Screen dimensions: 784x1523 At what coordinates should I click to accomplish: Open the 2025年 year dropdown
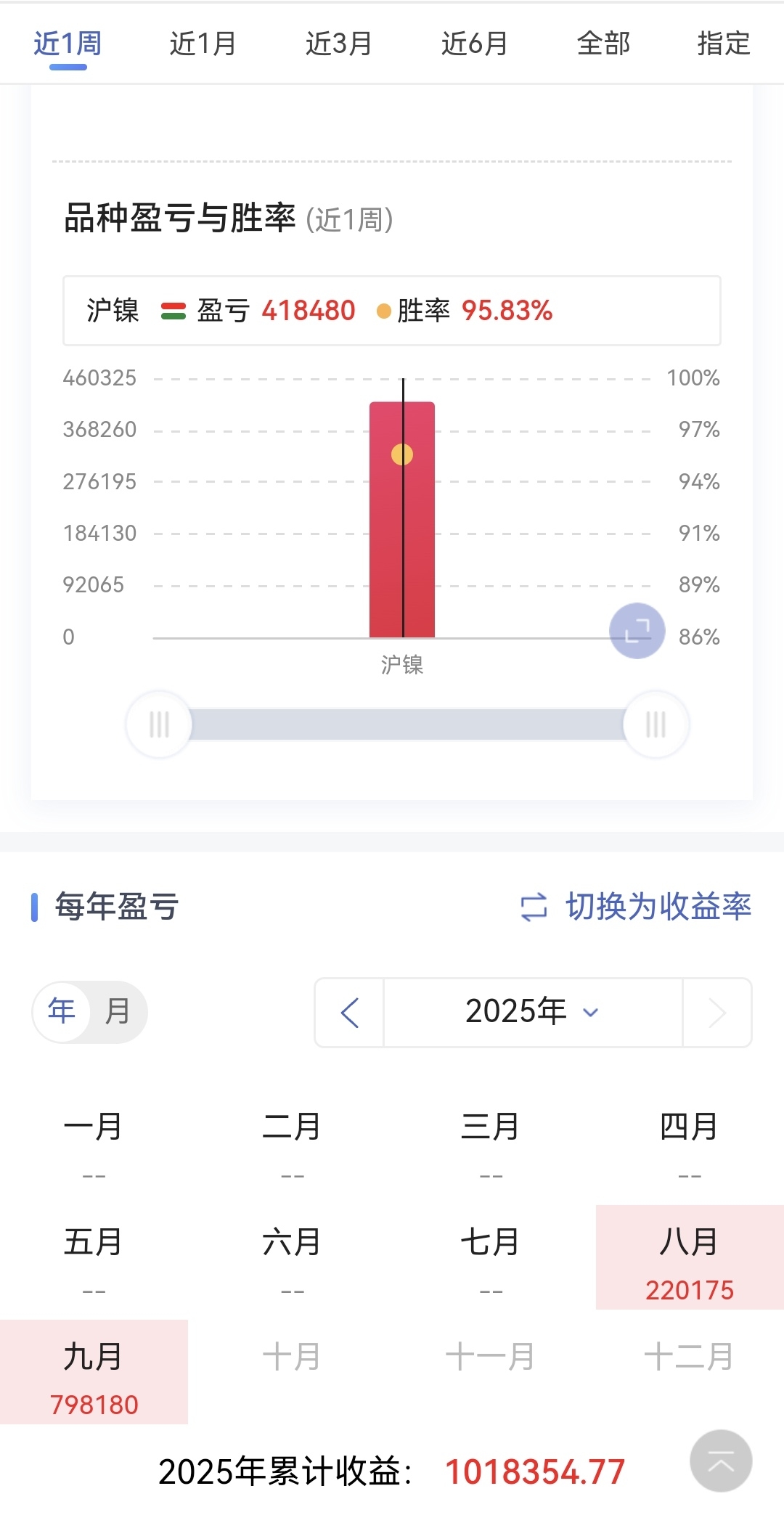pyautogui.click(x=533, y=1013)
